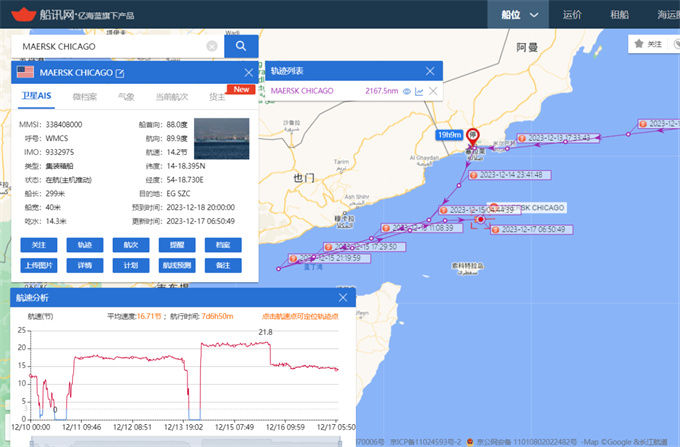Close the 航速分析 chart panel

pos(343,298)
